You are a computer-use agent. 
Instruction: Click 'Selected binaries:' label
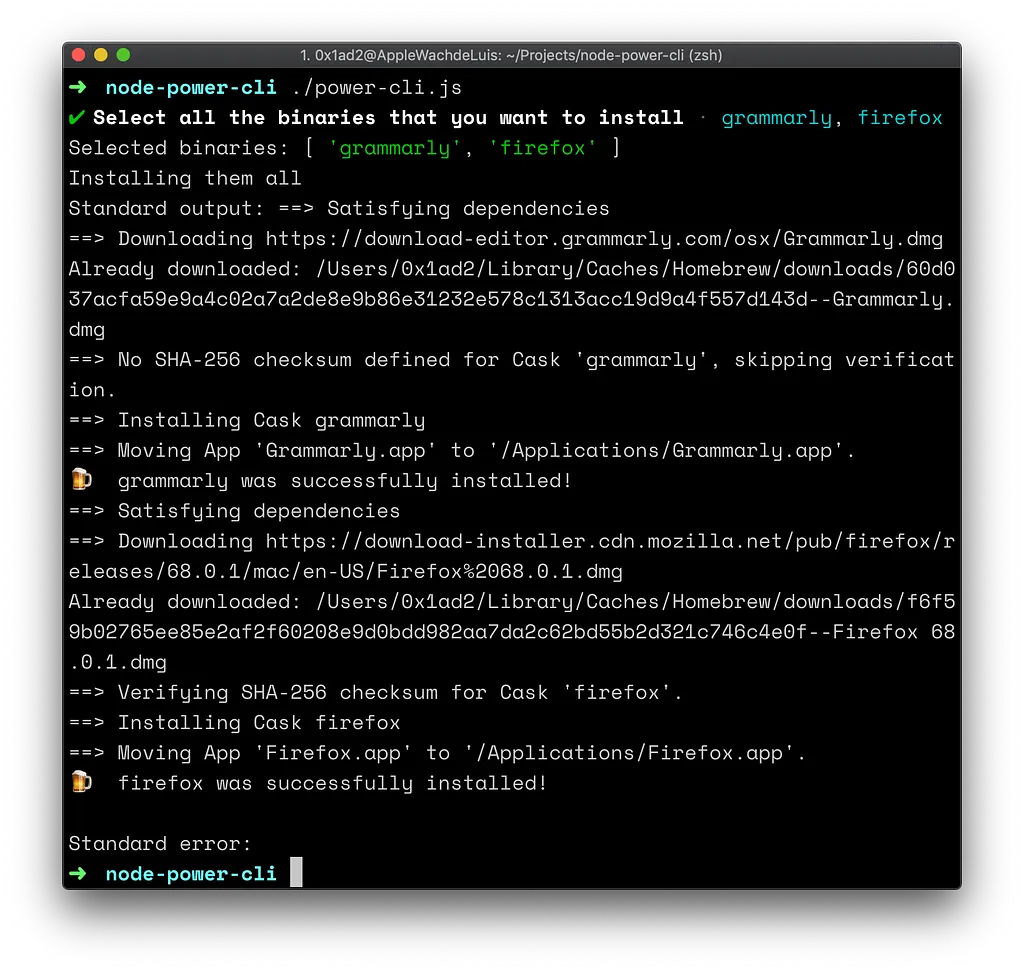tap(178, 148)
